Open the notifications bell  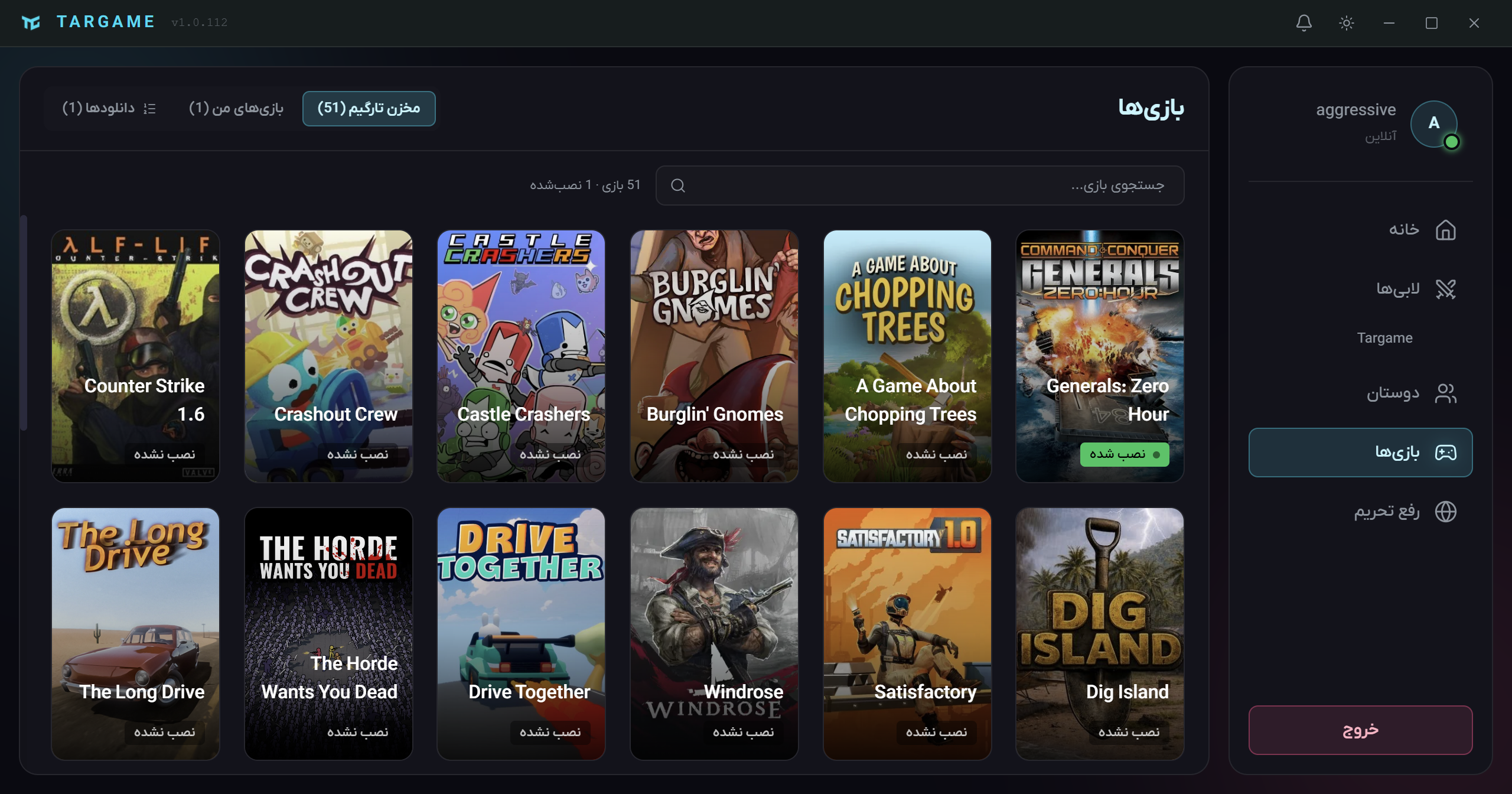[1304, 23]
